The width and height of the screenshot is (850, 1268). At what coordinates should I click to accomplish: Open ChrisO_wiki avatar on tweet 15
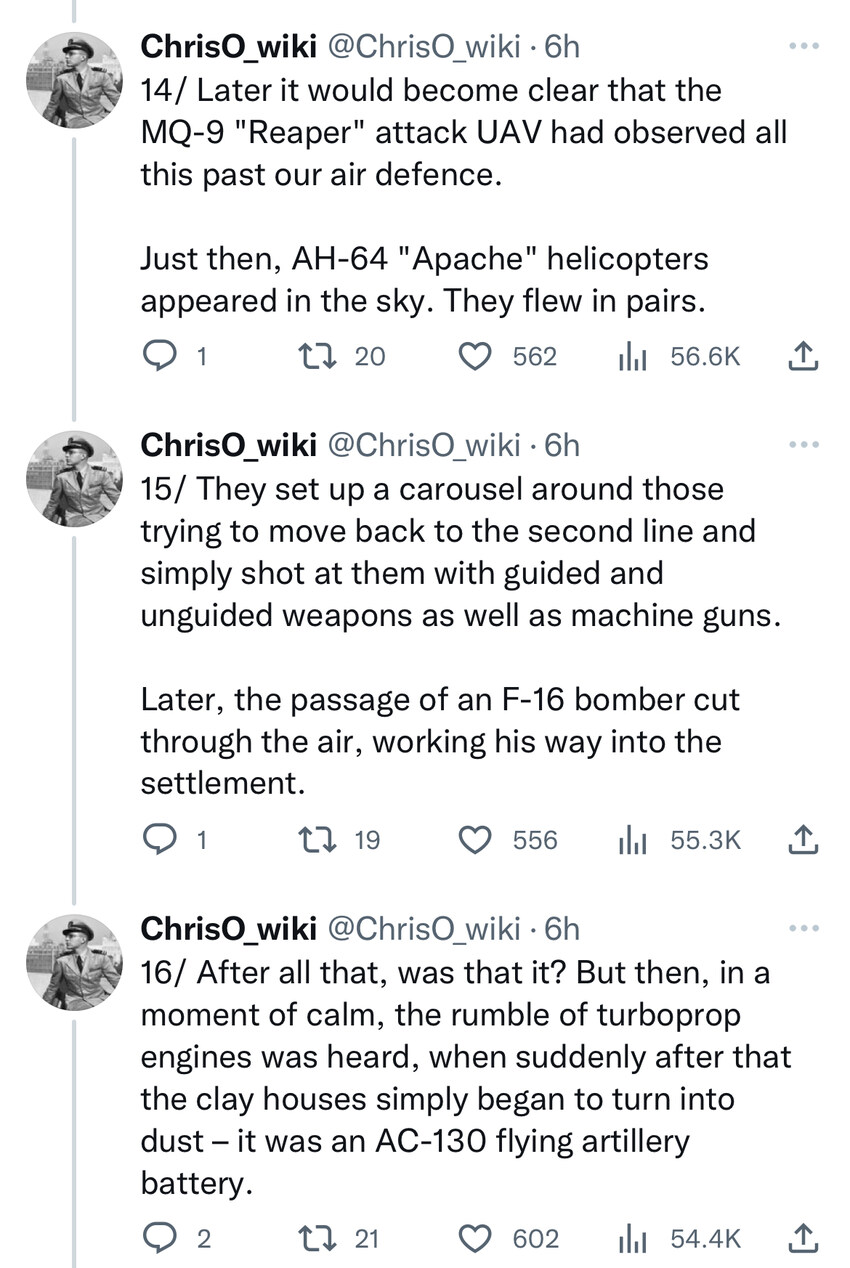(x=73, y=479)
